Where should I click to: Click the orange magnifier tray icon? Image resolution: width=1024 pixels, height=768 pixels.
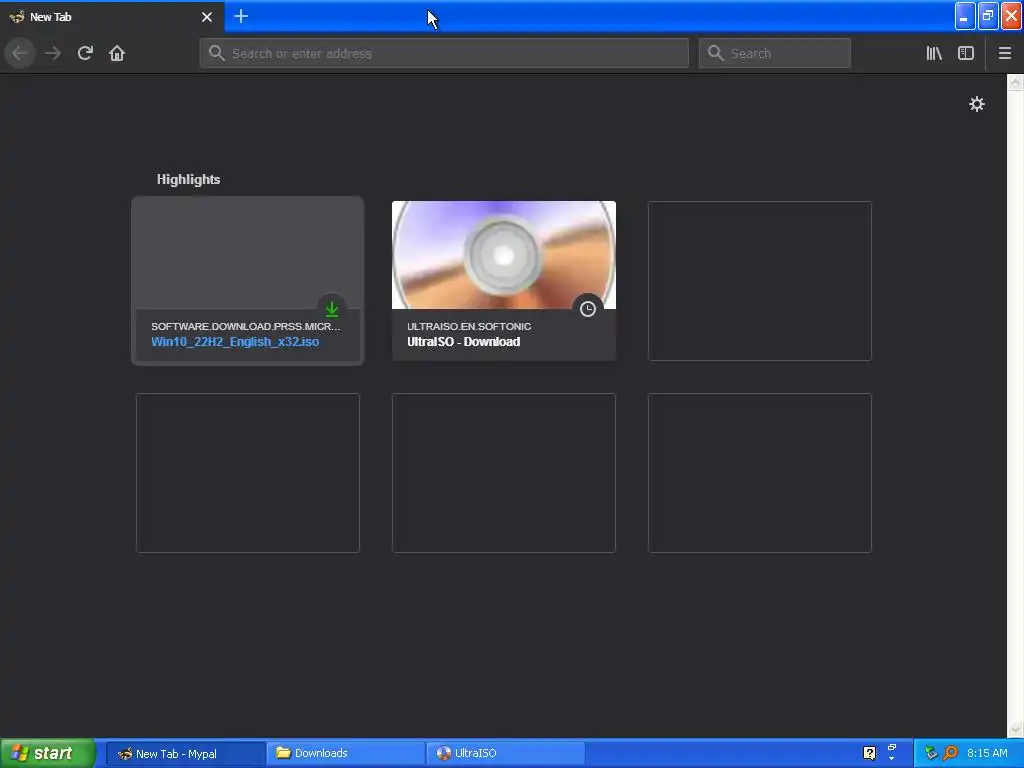[950, 753]
